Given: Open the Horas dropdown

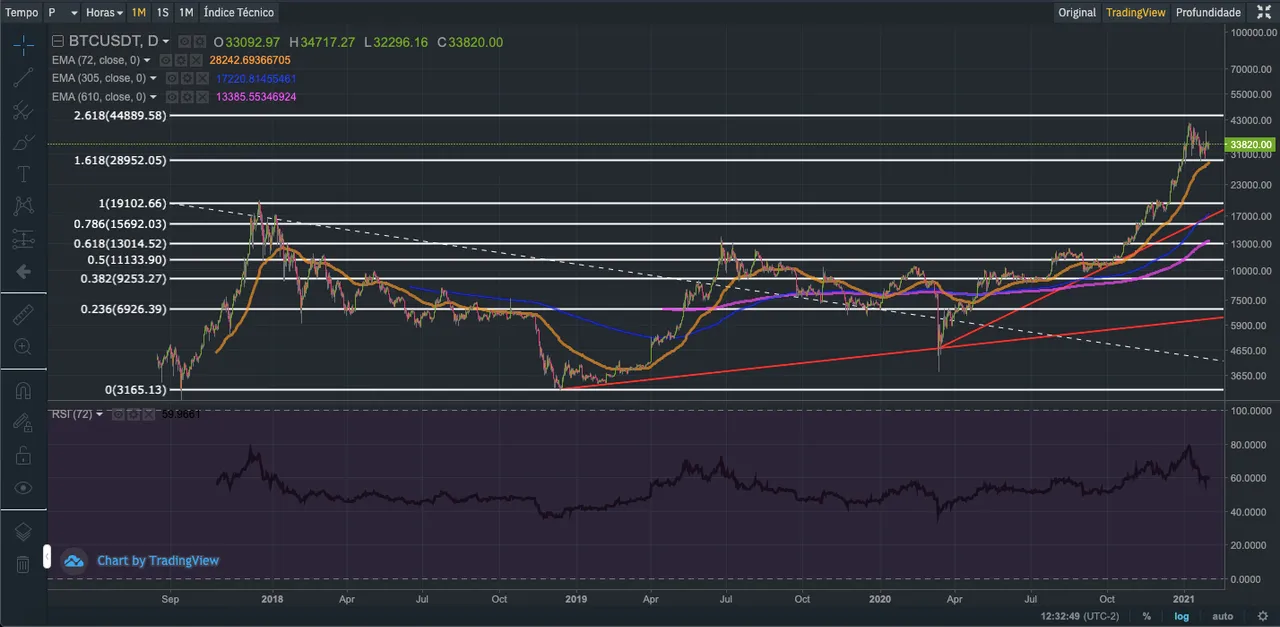Looking at the screenshot, I should pos(105,12).
